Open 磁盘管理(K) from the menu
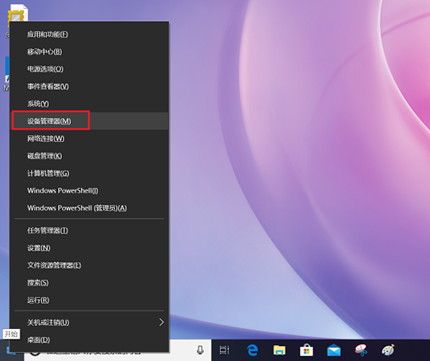This screenshot has height=361, width=430. (x=90, y=156)
